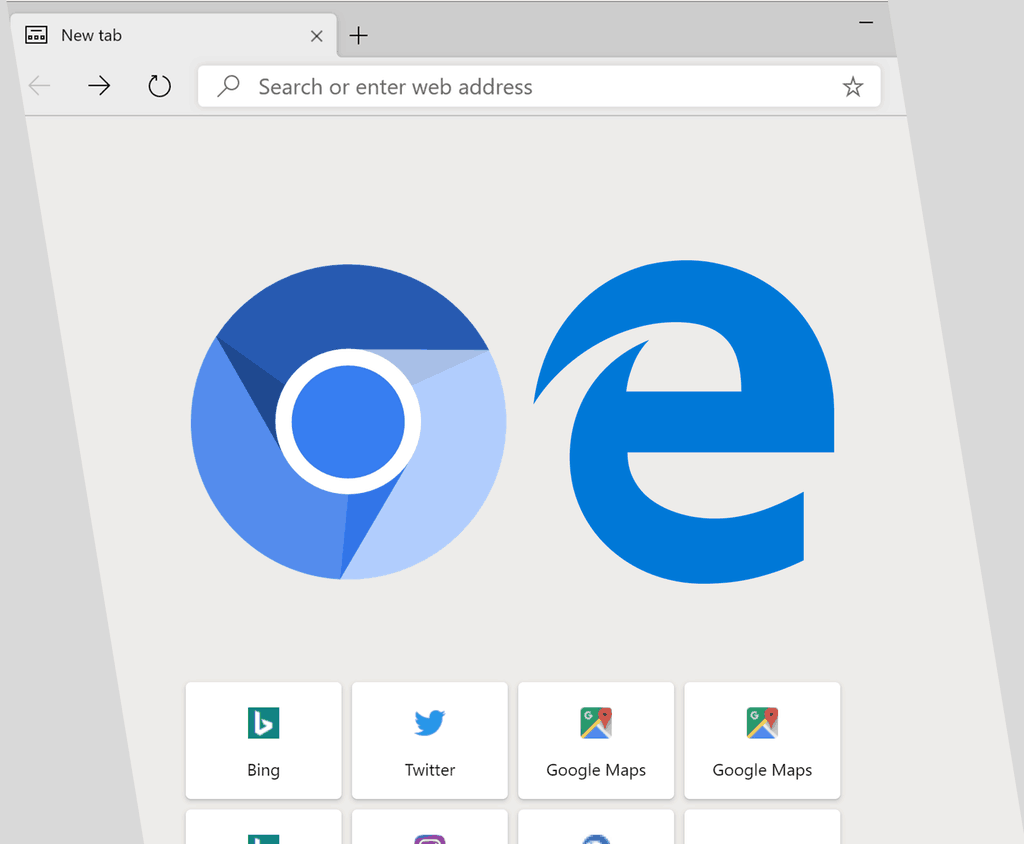Open the Bing tile
1024x844 pixels.
coord(263,740)
